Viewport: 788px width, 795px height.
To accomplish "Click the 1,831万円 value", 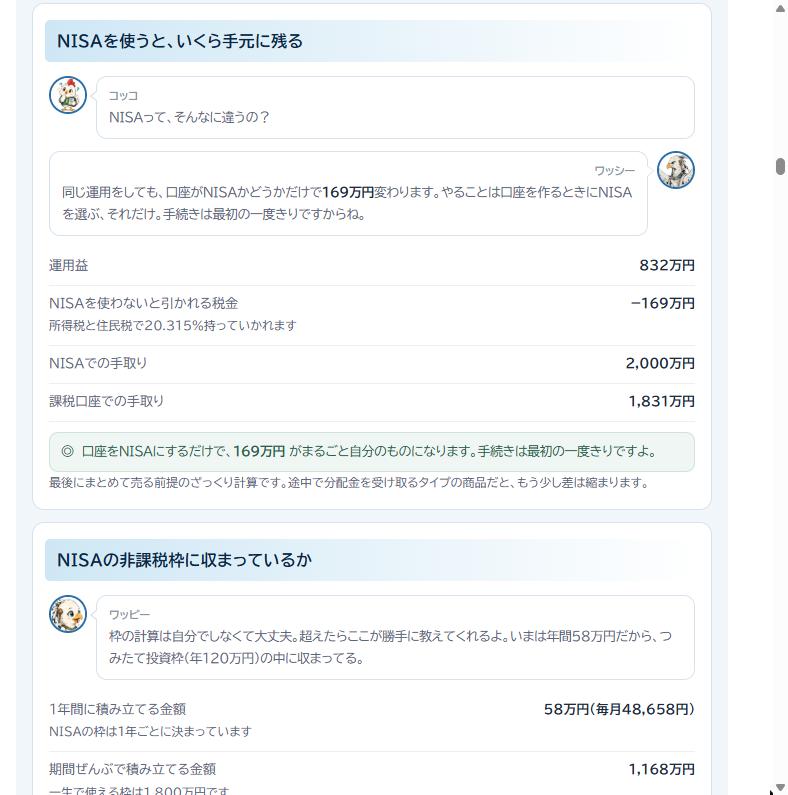I will [662, 401].
